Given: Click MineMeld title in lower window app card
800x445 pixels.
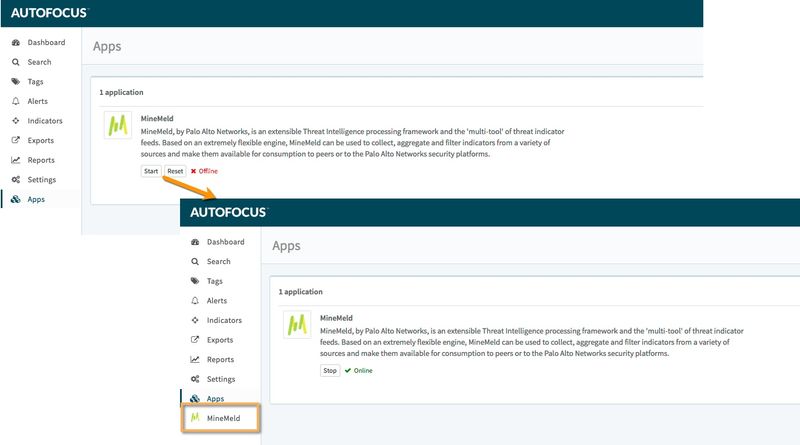Looking at the screenshot, I should (x=336, y=318).
